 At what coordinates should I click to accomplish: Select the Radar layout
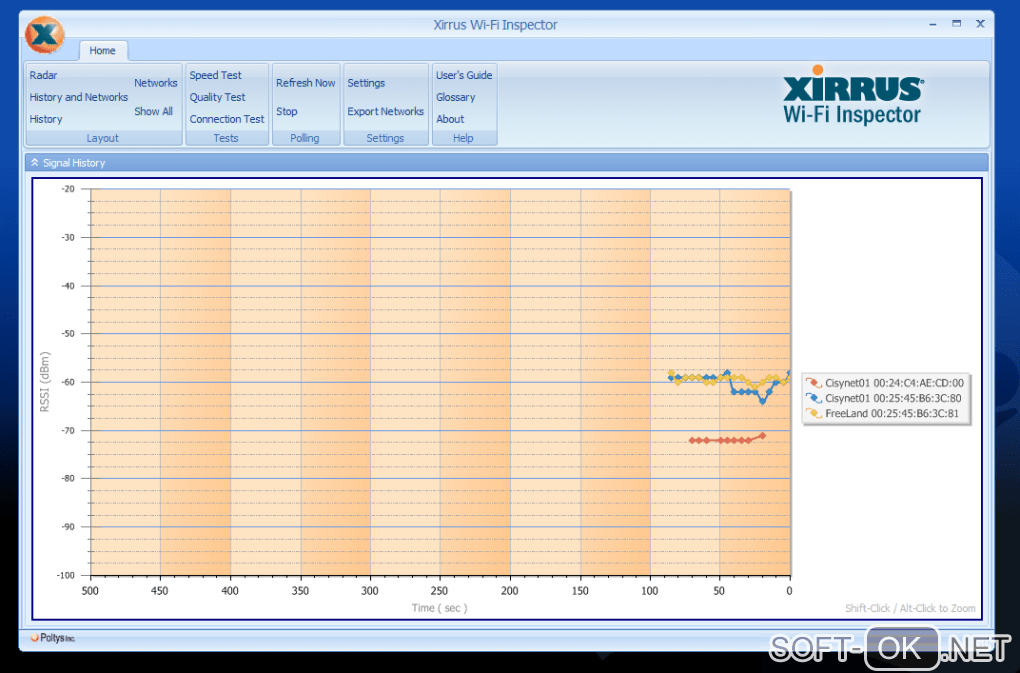click(x=44, y=75)
